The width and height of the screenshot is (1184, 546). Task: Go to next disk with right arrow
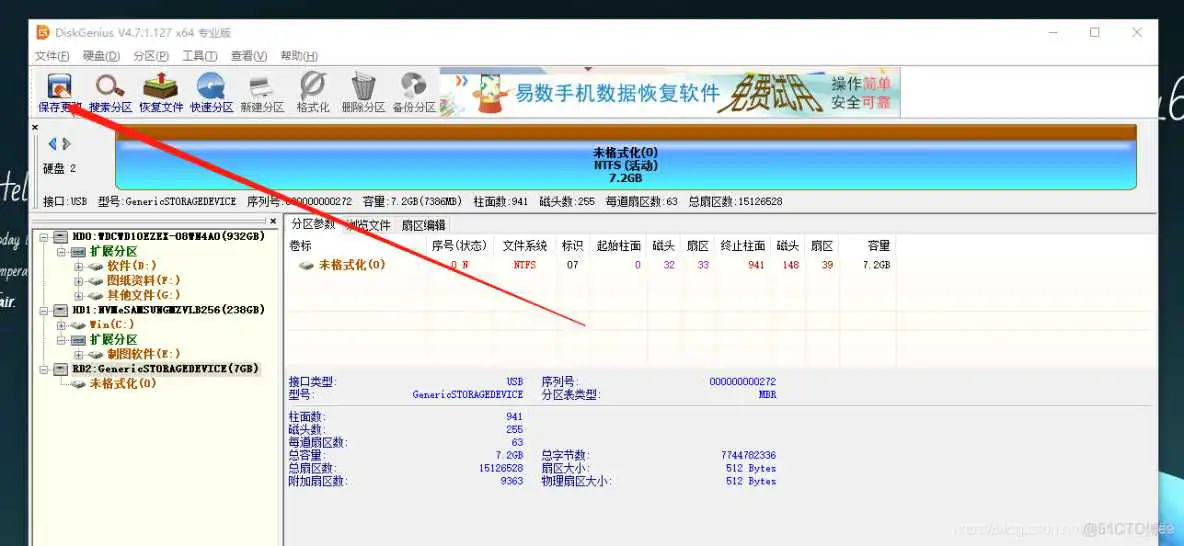pos(66,143)
